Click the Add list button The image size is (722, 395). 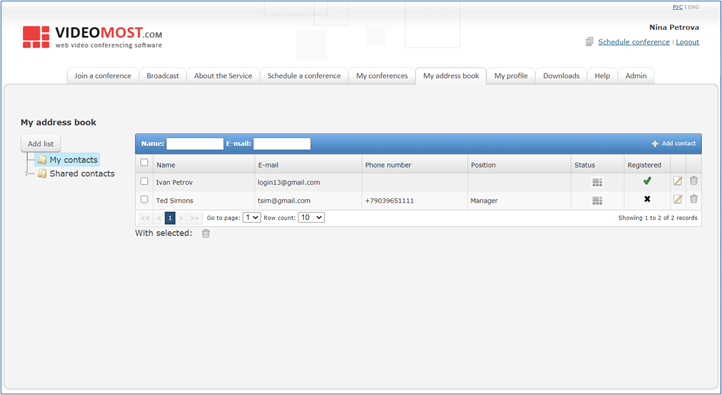(41, 144)
